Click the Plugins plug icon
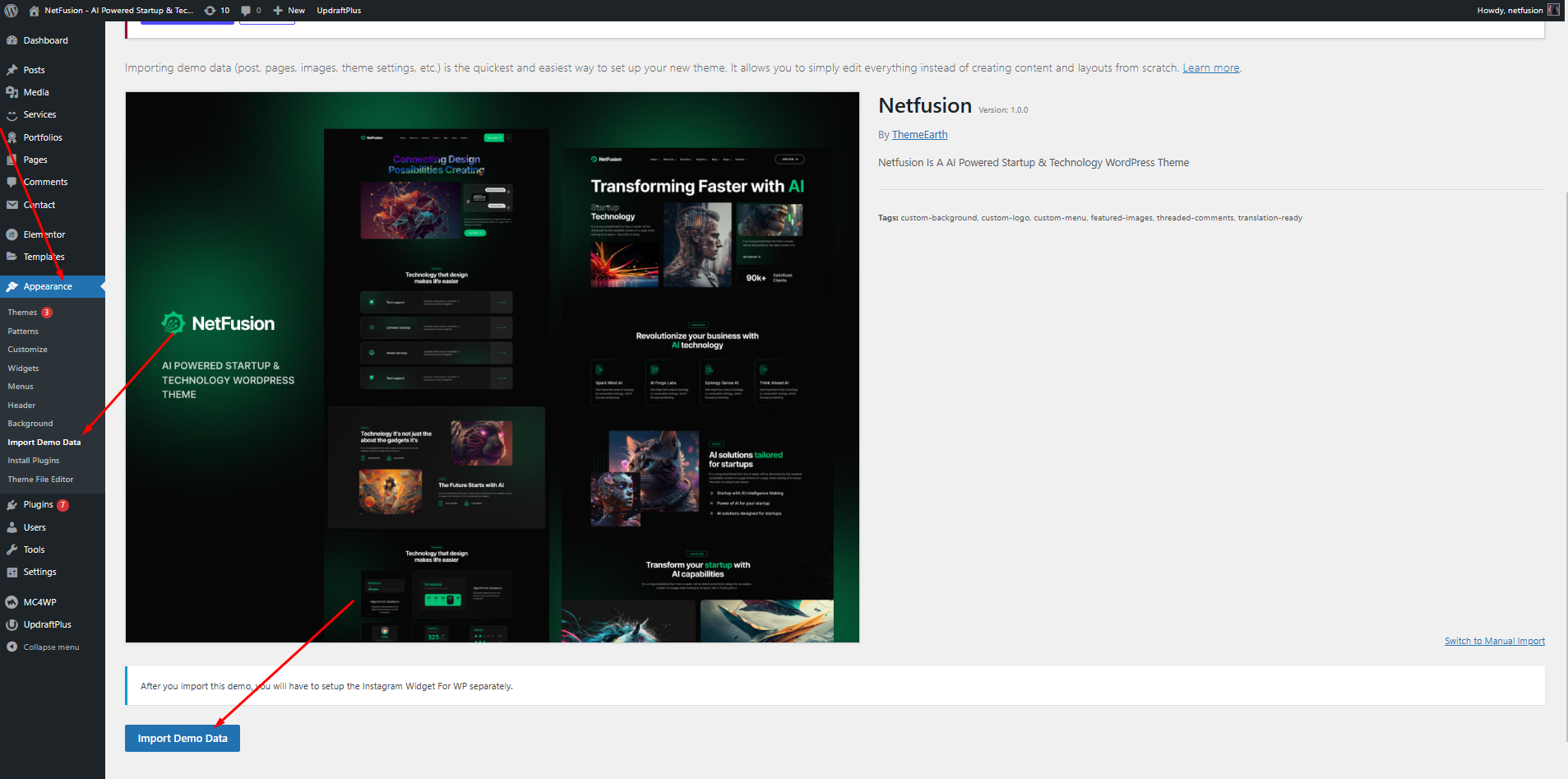This screenshot has width=1568, height=779. [12, 505]
